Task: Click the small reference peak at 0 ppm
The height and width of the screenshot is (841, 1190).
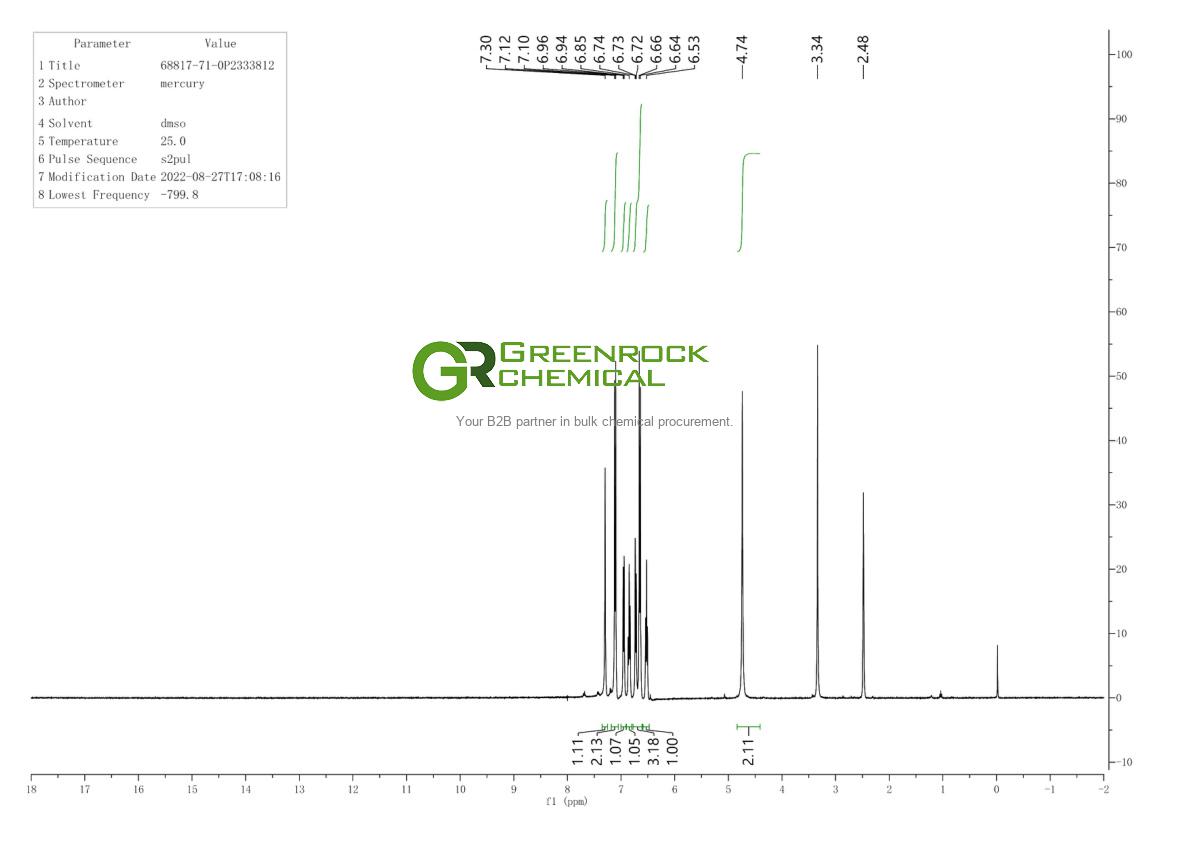Action: (997, 671)
